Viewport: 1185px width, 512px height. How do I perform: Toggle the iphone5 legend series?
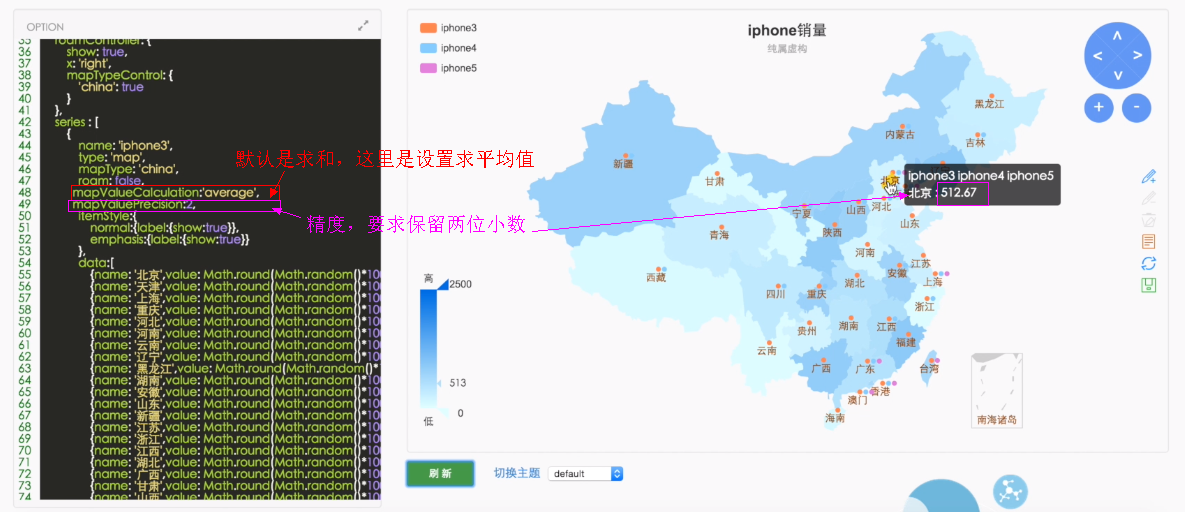(x=448, y=68)
